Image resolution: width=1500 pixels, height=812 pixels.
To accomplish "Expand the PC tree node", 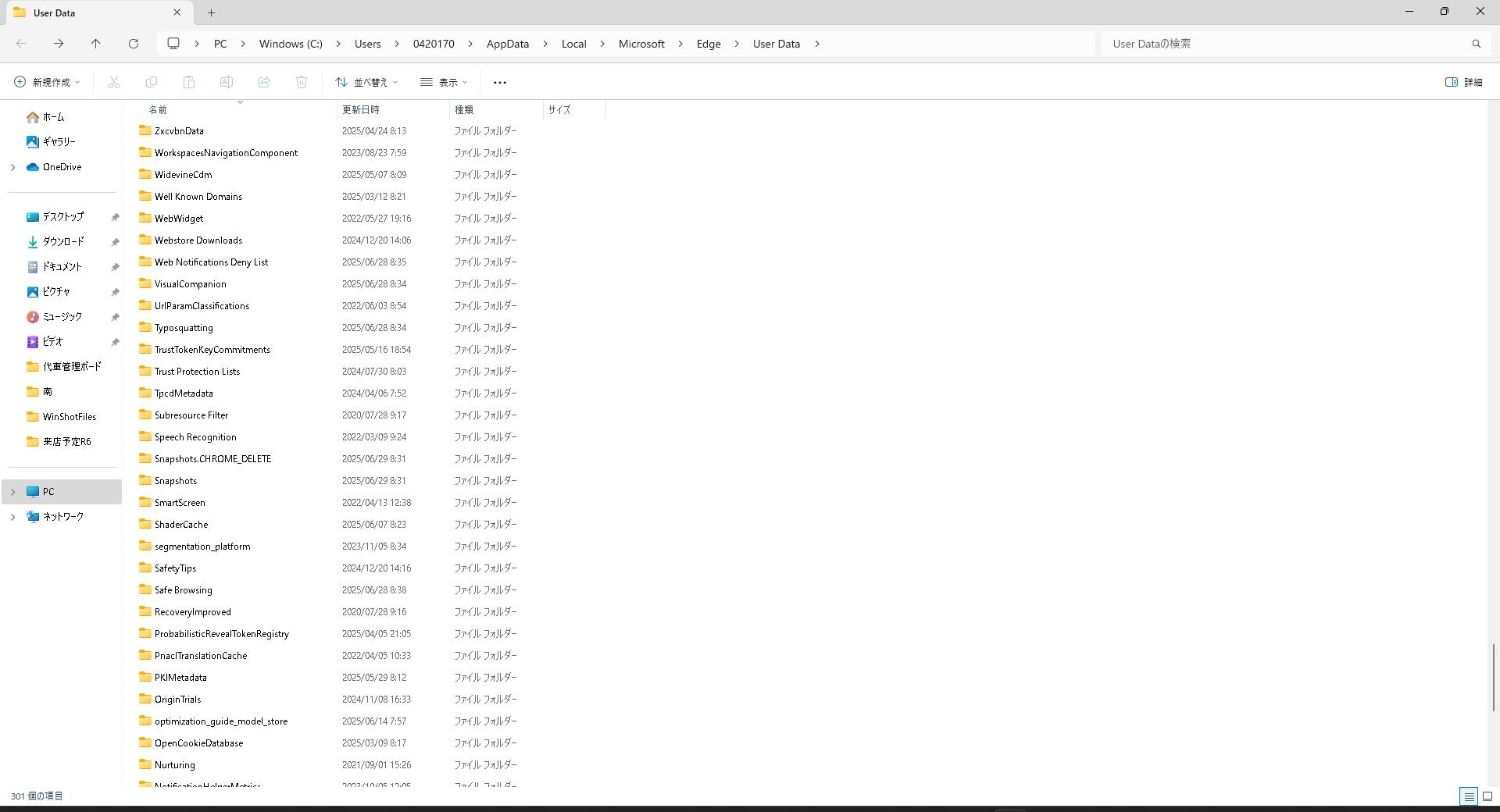I will (x=12, y=492).
